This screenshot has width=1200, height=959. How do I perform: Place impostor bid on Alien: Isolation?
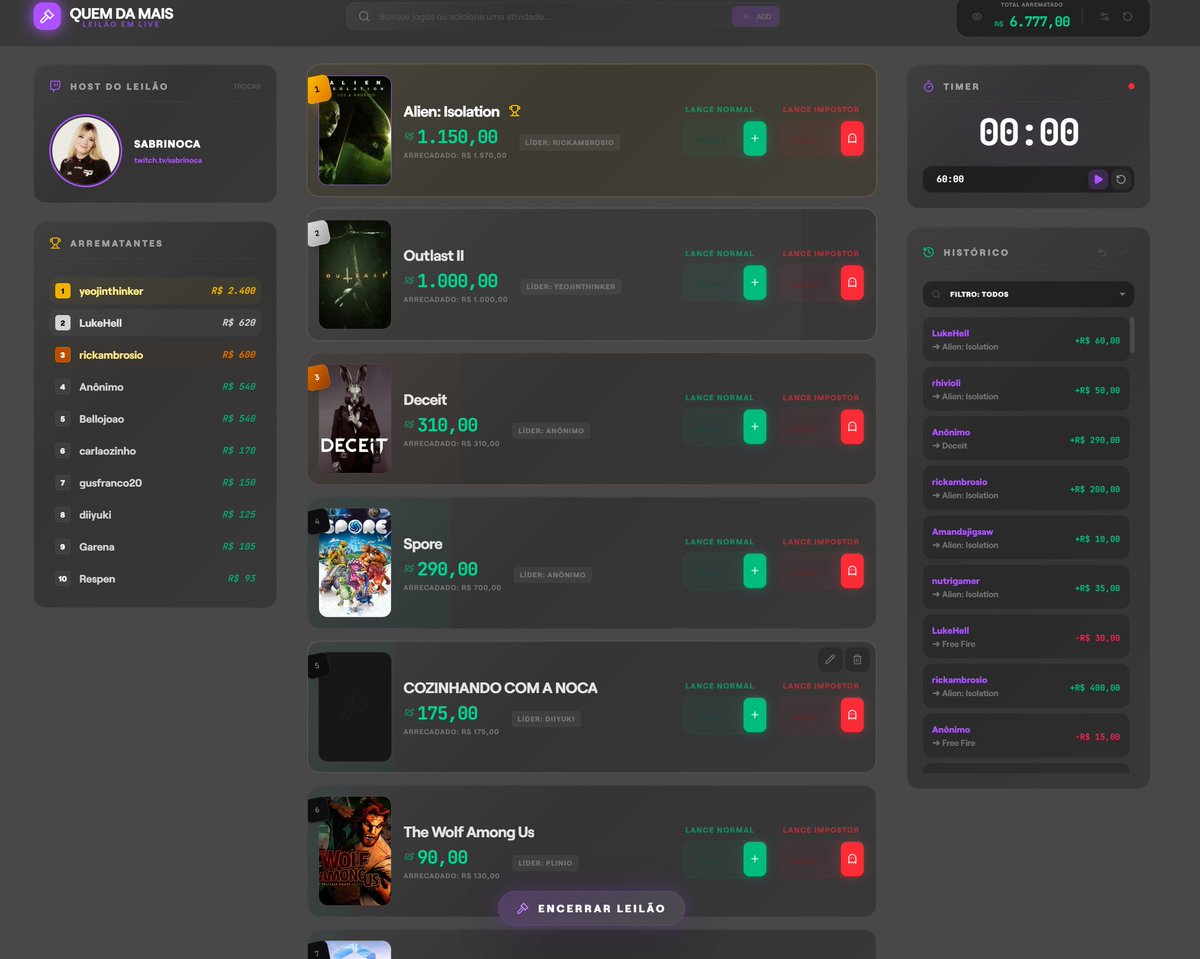[x=852, y=138]
